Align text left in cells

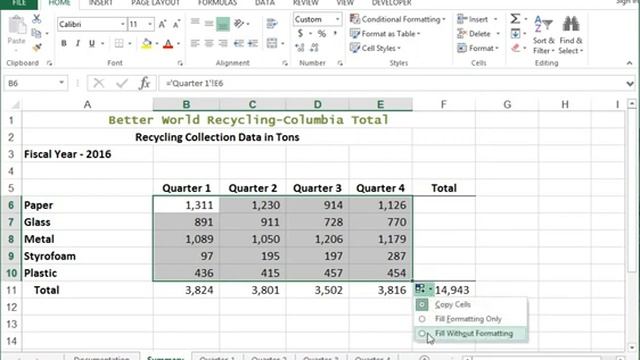pyautogui.click(x=195, y=43)
